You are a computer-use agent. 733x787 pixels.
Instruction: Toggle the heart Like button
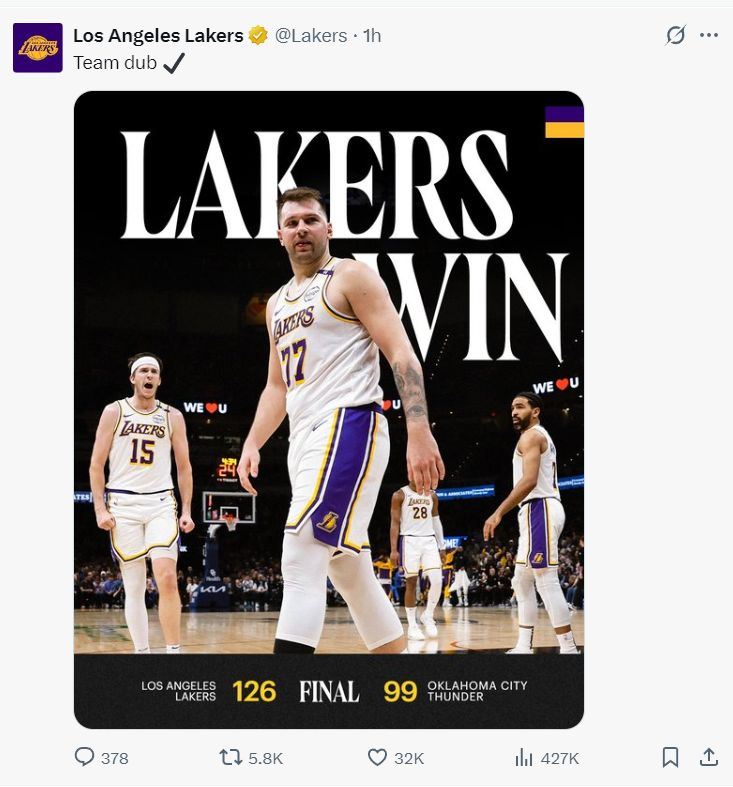click(377, 758)
